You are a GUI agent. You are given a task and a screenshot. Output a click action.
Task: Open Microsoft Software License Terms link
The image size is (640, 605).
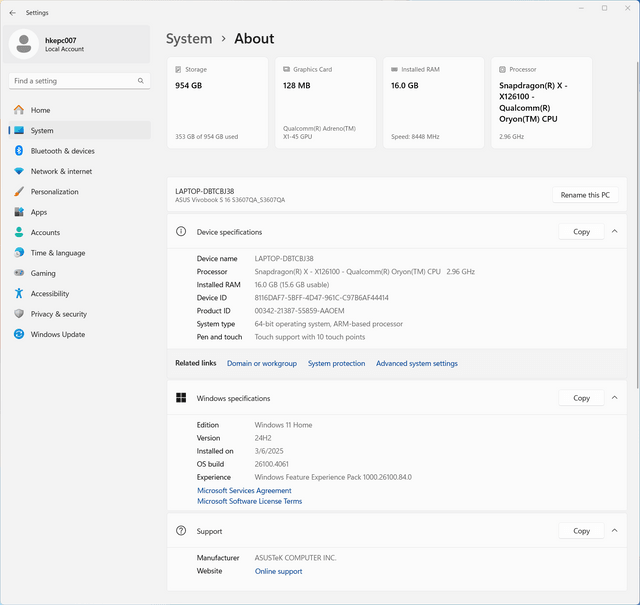tap(249, 501)
